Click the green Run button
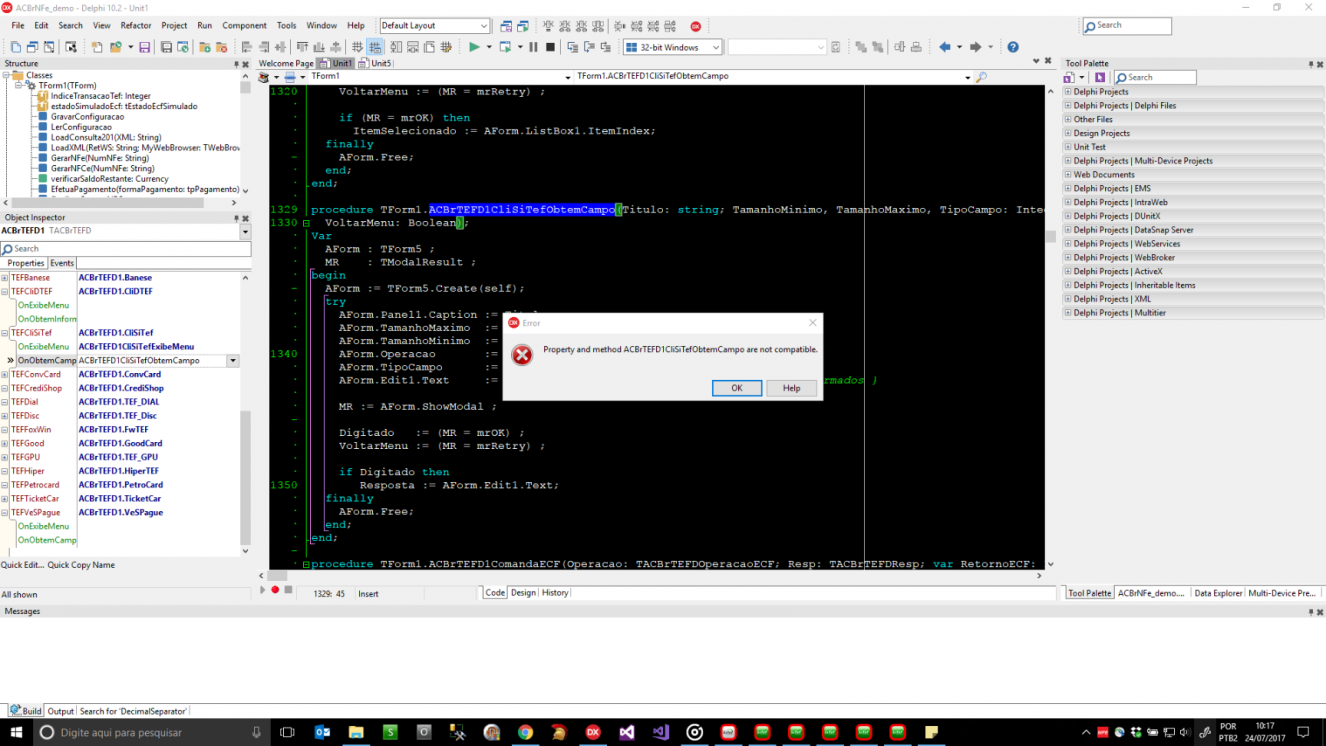 [474, 47]
